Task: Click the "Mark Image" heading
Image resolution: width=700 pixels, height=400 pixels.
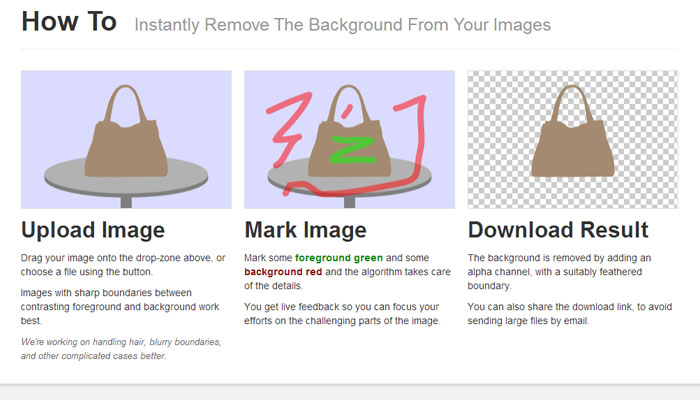Action: click(305, 230)
